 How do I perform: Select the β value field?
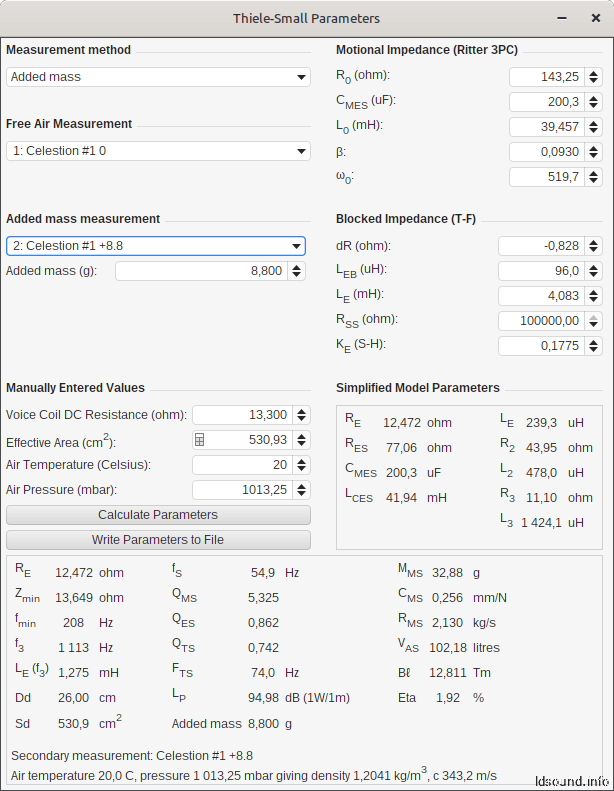(547, 152)
